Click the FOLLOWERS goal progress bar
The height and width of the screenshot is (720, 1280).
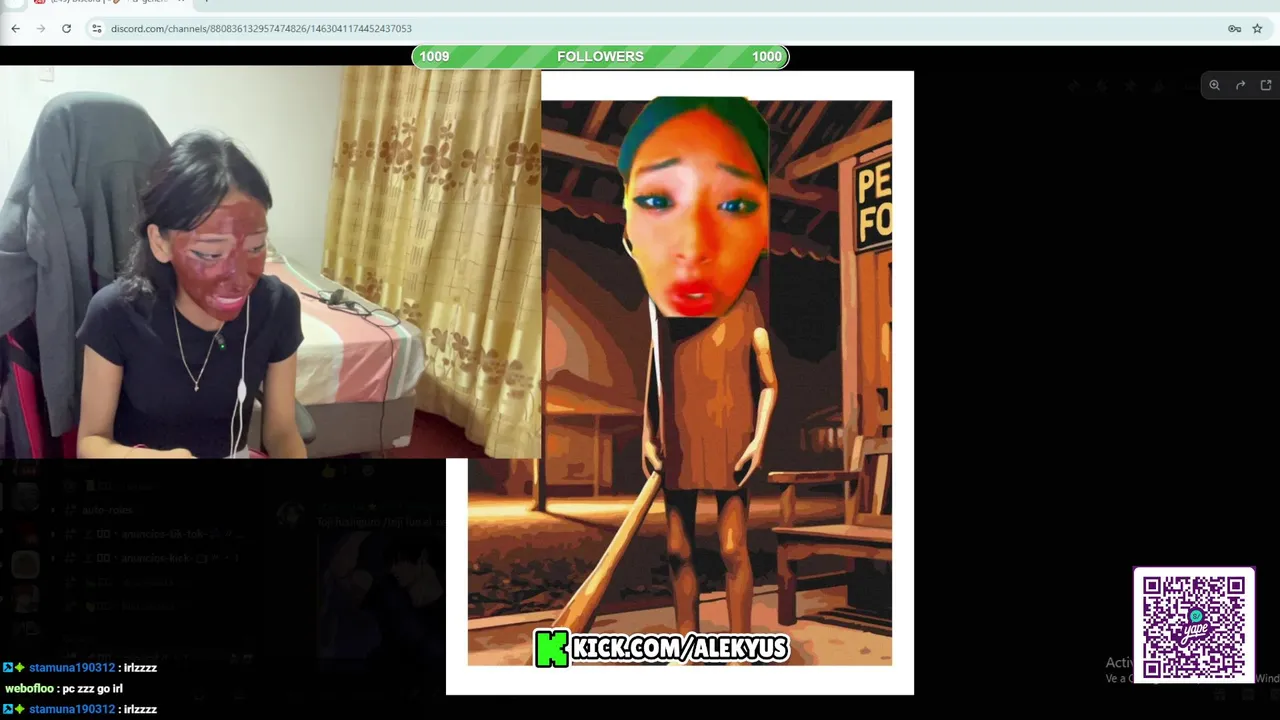tap(600, 57)
